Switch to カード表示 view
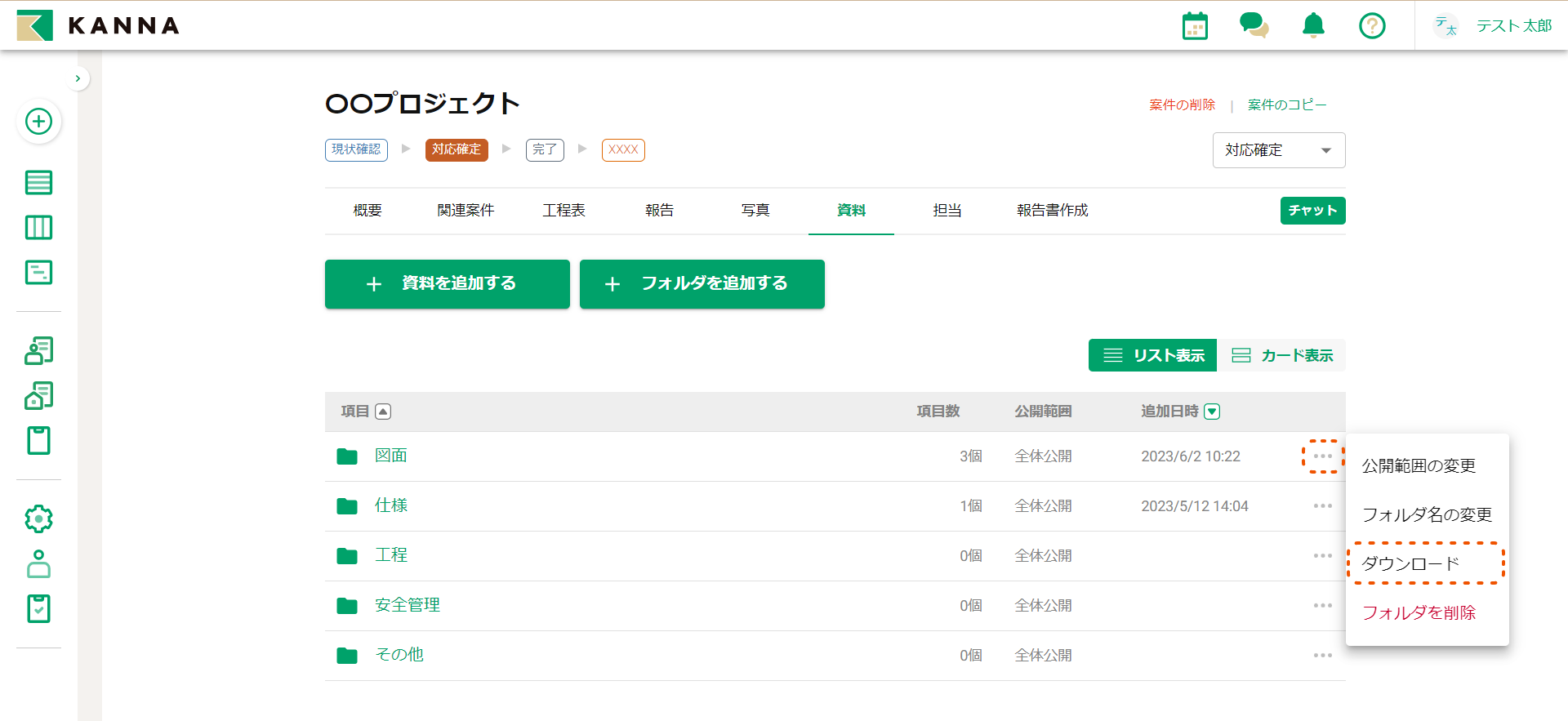The image size is (1568, 721). 1281,355
